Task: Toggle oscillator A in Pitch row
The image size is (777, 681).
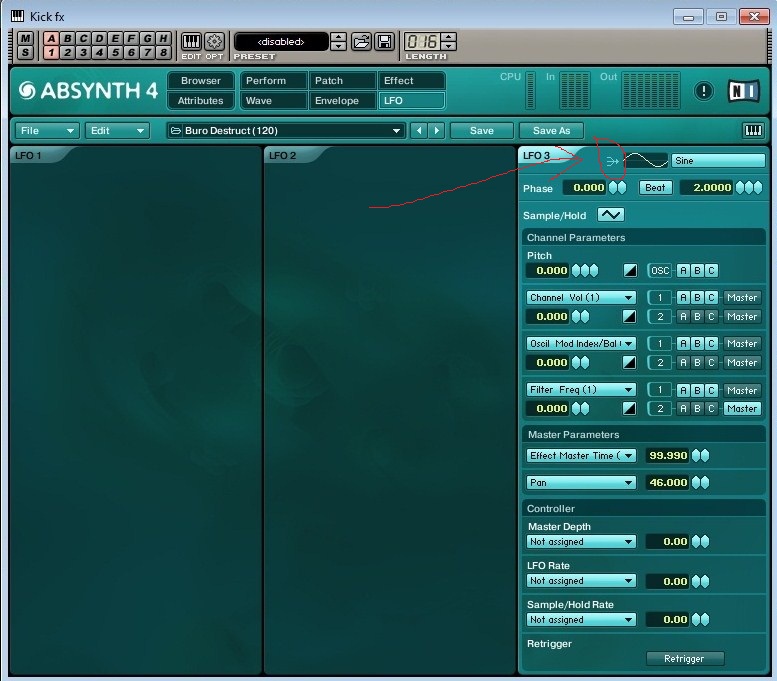Action: pos(683,271)
